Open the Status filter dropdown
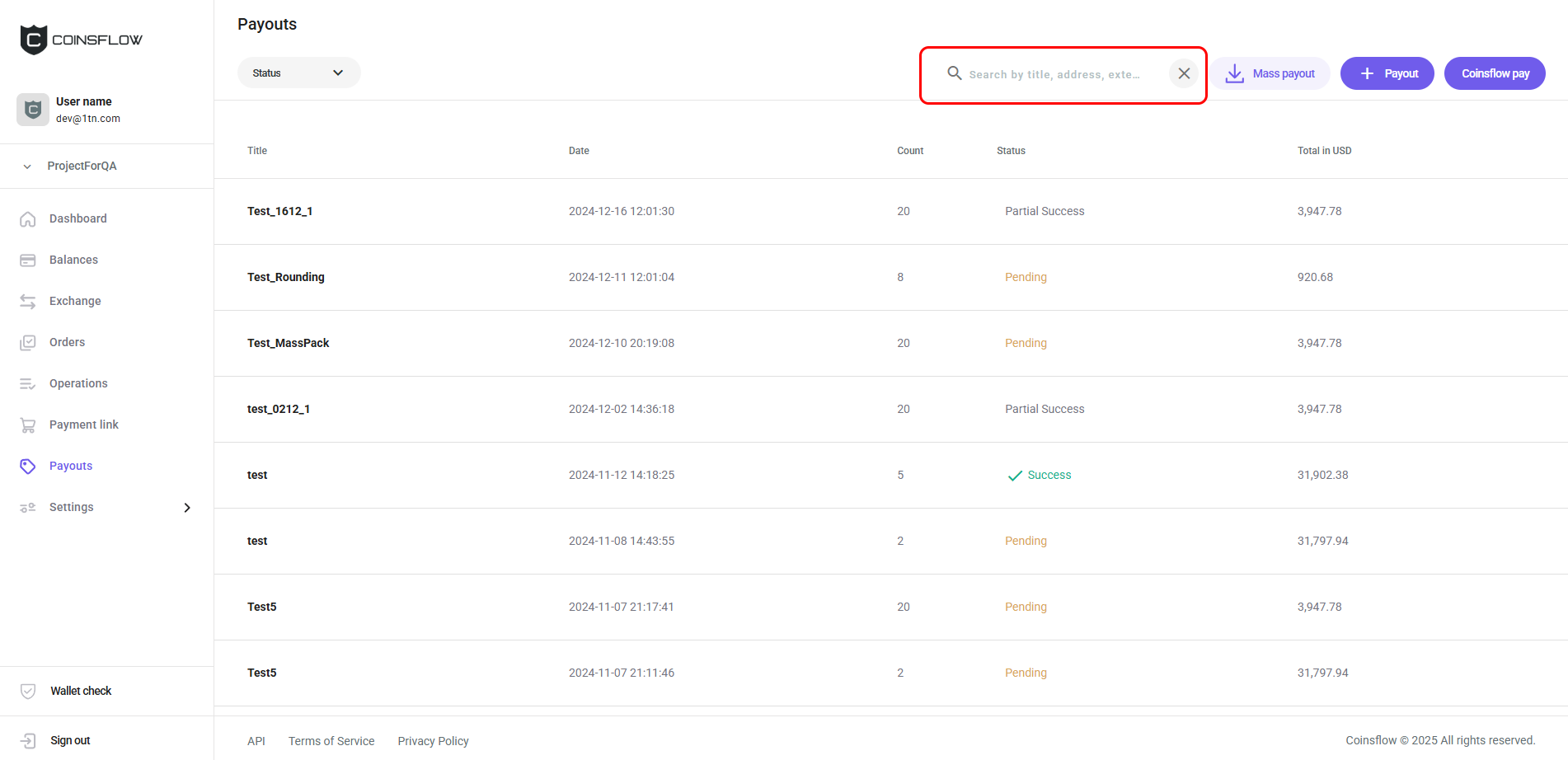The height and width of the screenshot is (760, 1568). (x=298, y=73)
